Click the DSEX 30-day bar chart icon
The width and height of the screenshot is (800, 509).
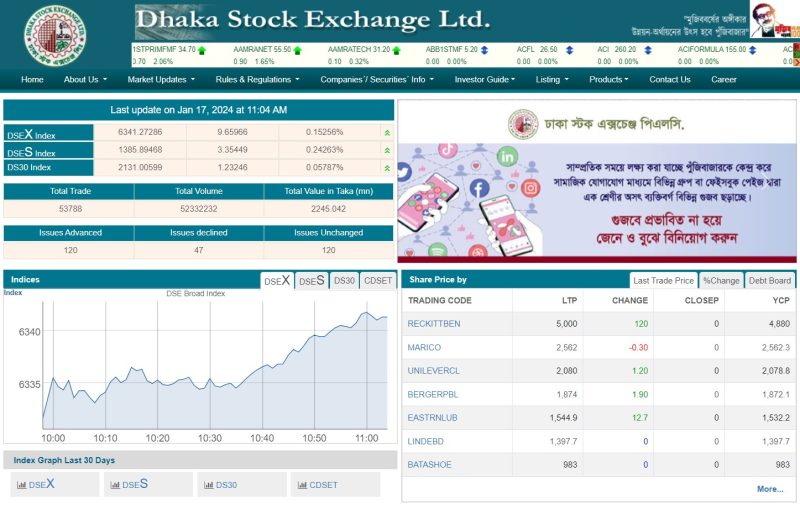tap(22, 485)
